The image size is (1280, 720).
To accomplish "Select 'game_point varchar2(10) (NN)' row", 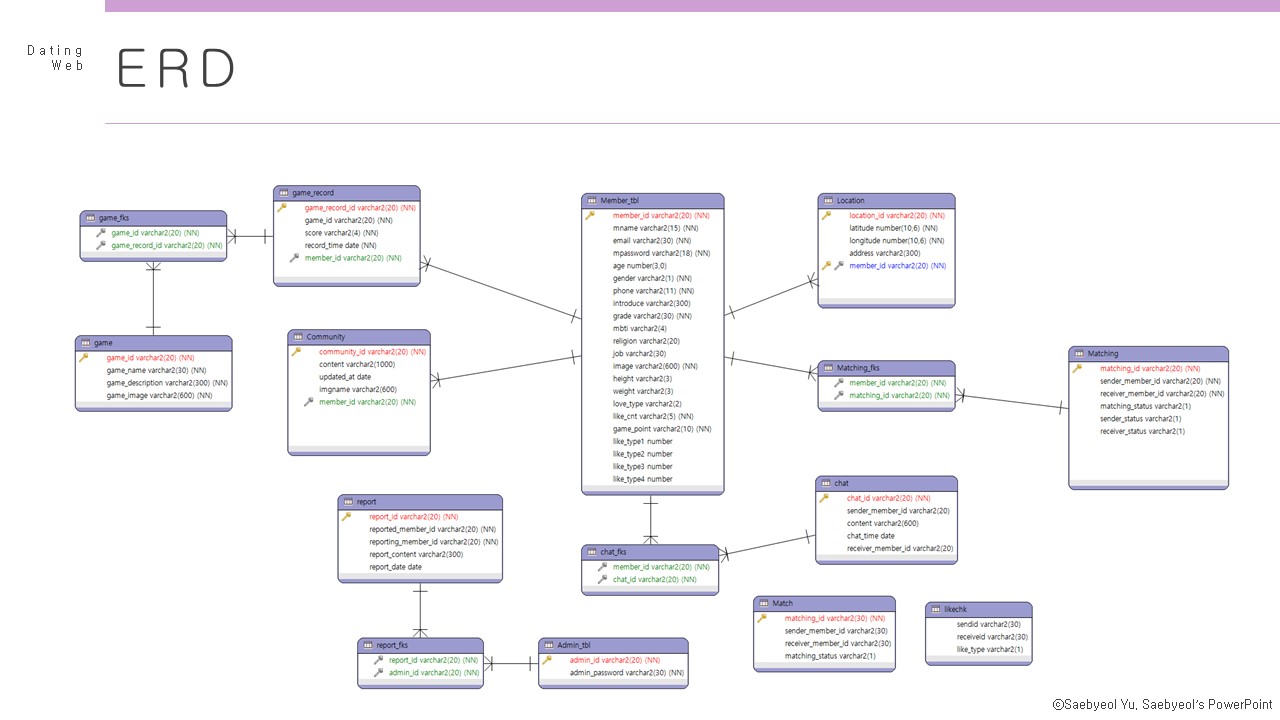I will click(662, 429).
